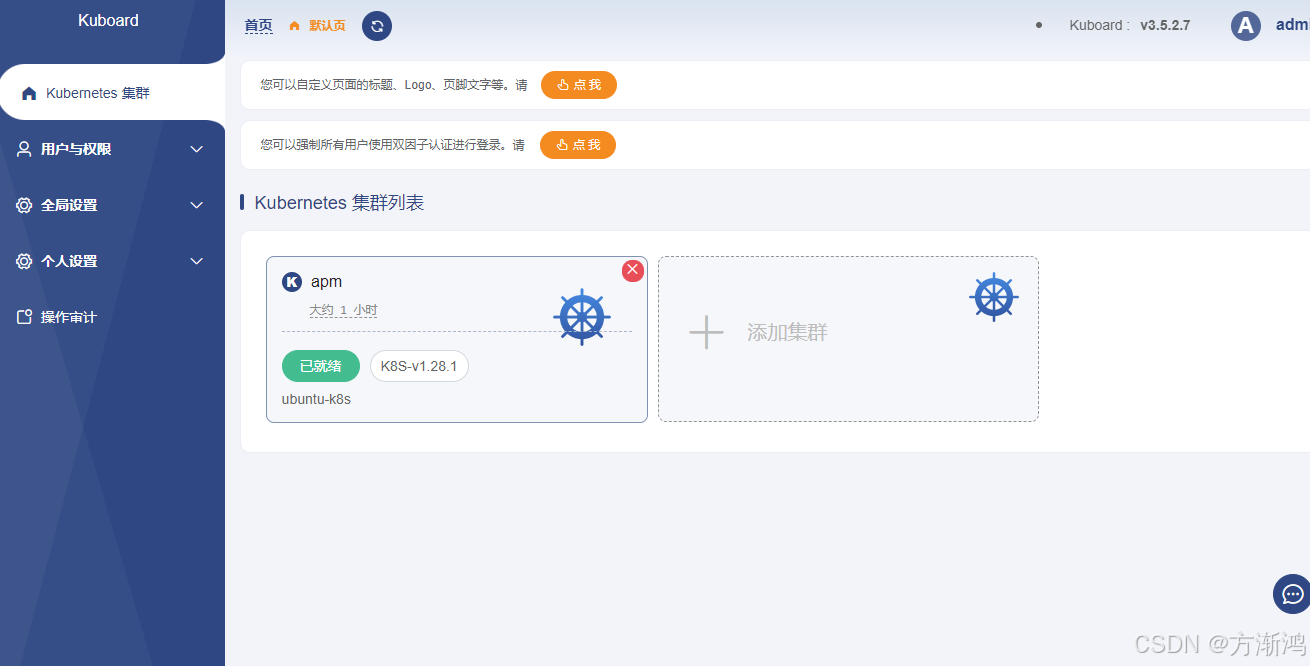Viewport: 1310px width, 666px height.
Task: Open the 个人设置 menu
Action: 112,261
